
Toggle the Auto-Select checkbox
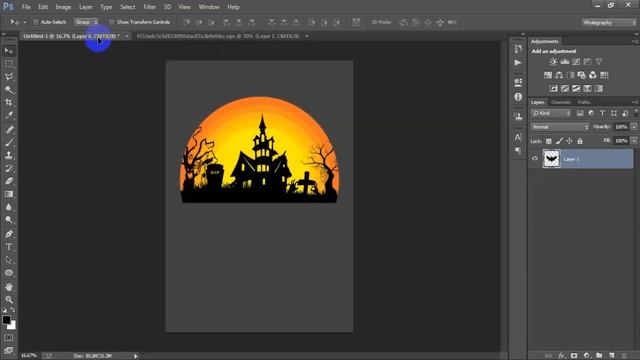[x=36, y=22]
